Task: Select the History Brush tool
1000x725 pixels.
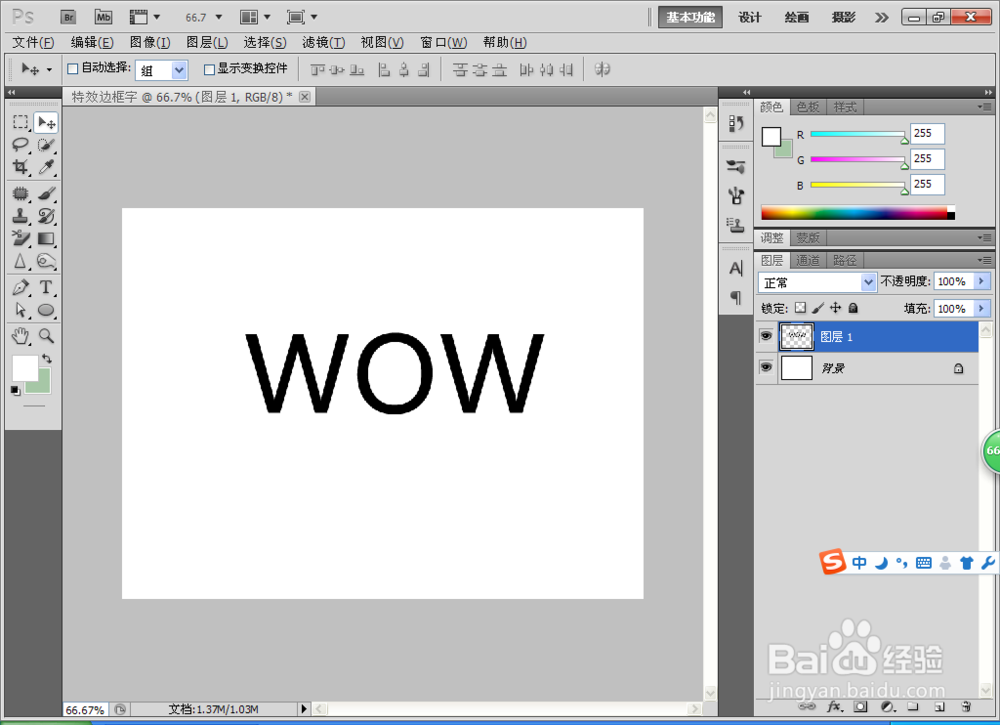Action: (x=47, y=216)
